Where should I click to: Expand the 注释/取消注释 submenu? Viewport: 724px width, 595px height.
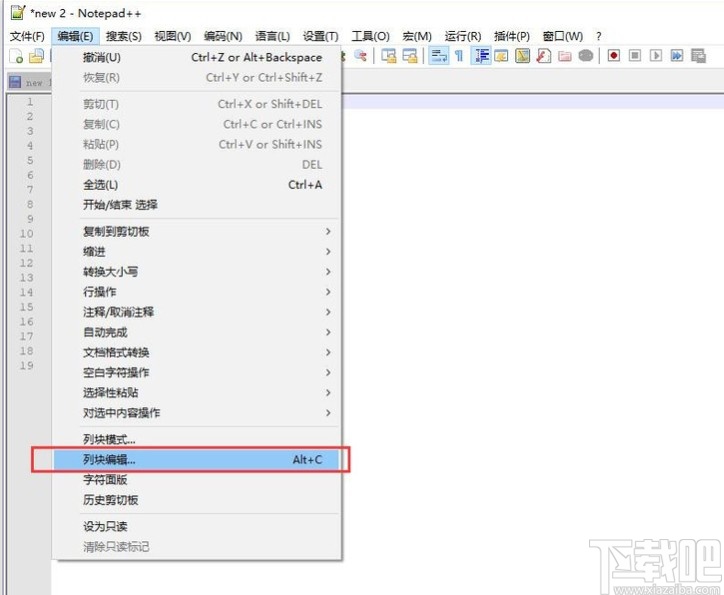point(197,312)
